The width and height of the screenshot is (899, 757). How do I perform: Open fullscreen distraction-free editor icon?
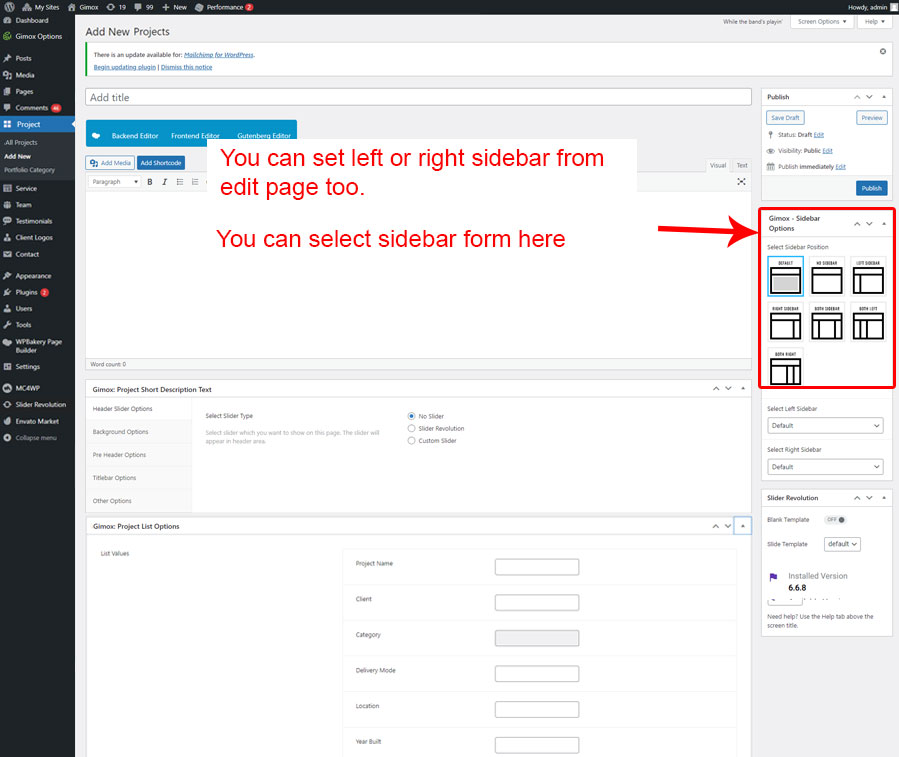point(741,182)
